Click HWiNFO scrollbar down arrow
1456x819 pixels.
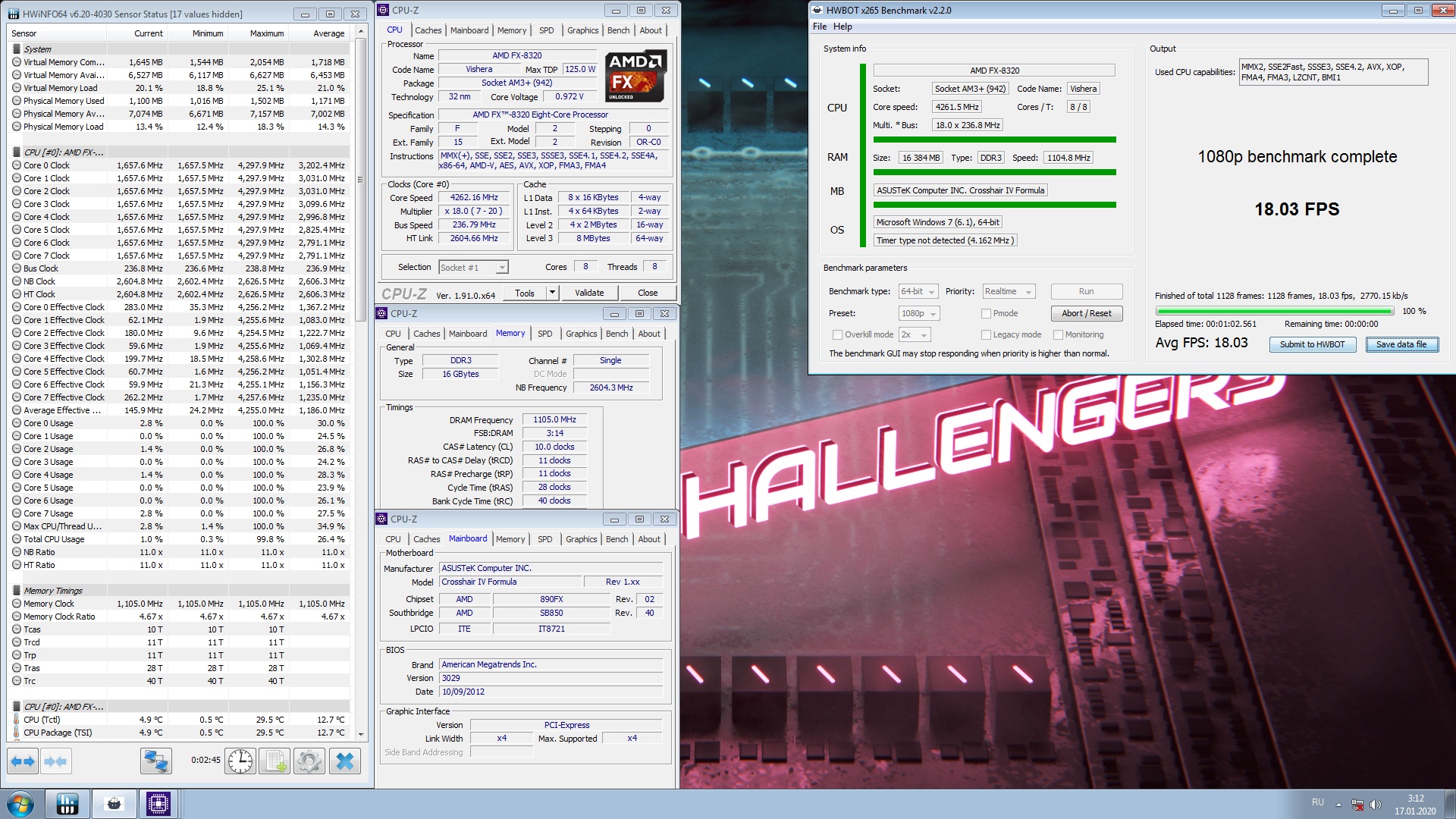(361, 735)
